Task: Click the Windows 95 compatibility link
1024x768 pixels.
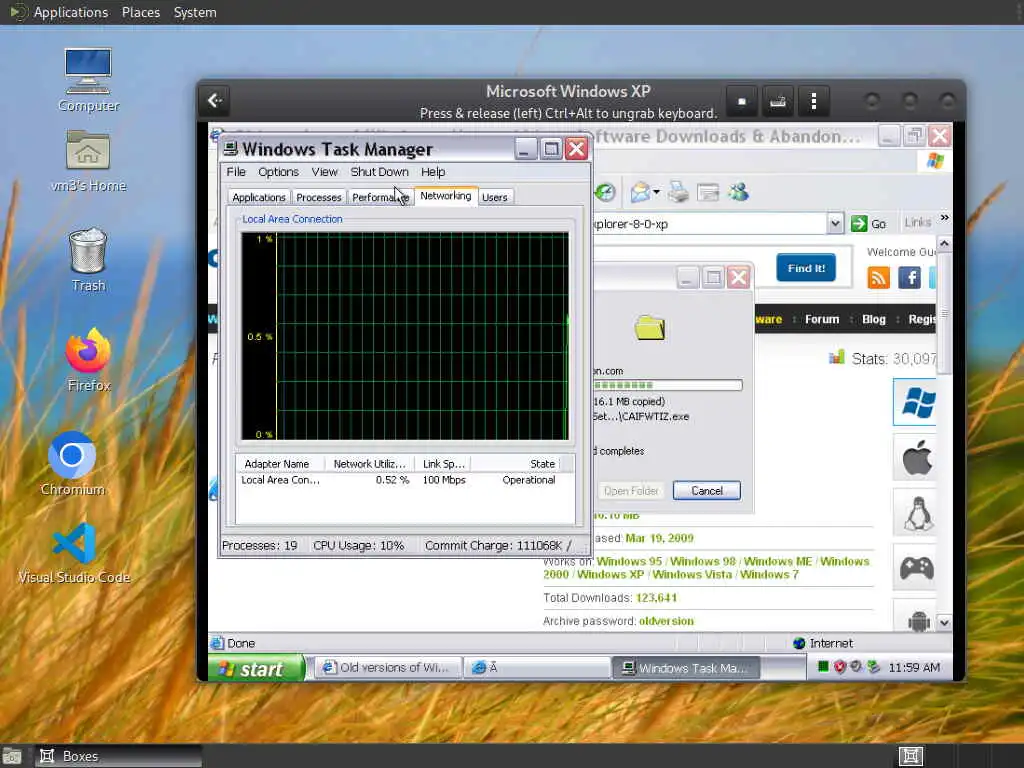Action: coord(629,561)
